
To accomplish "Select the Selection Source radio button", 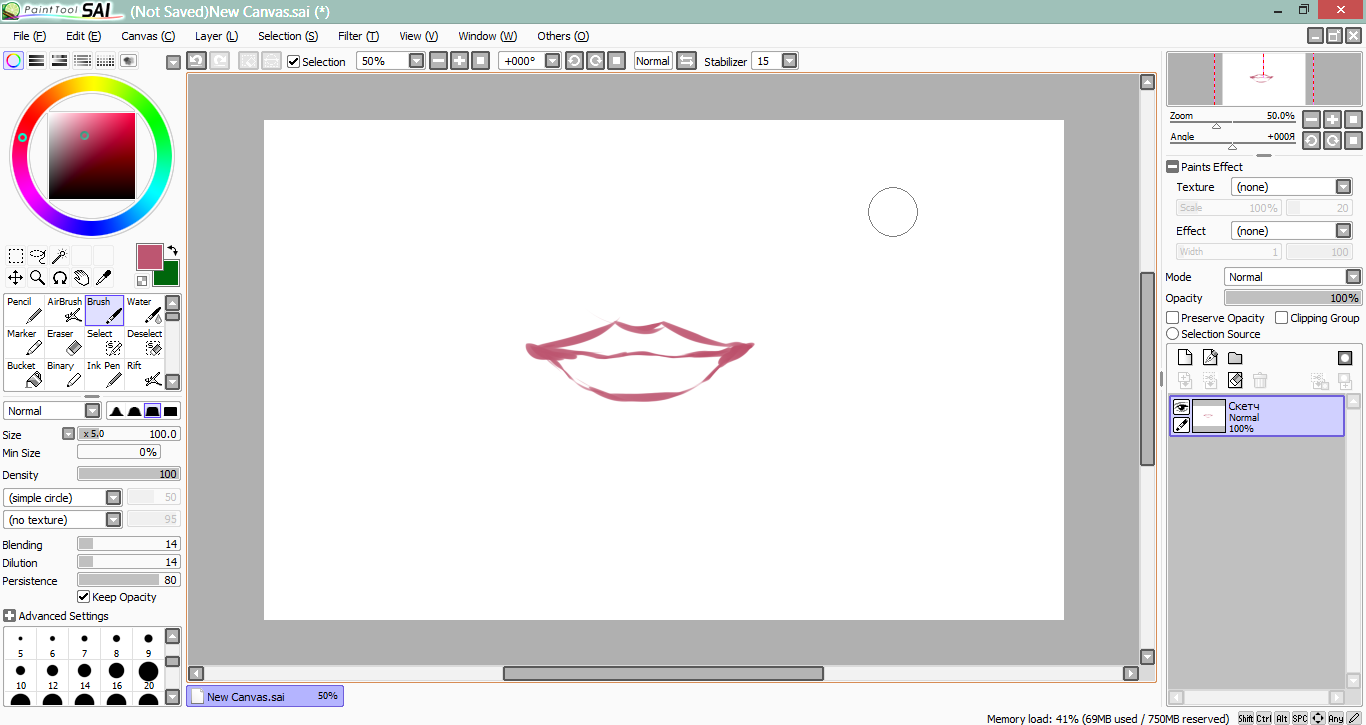I will pos(1173,334).
